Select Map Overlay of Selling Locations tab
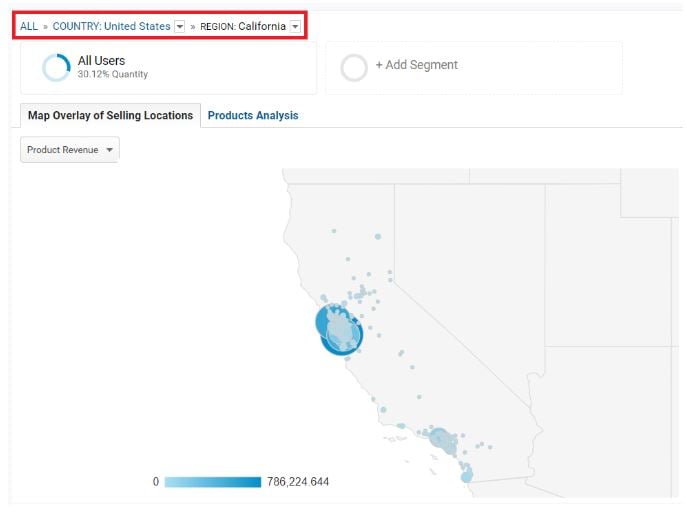687x512 pixels. pos(110,116)
